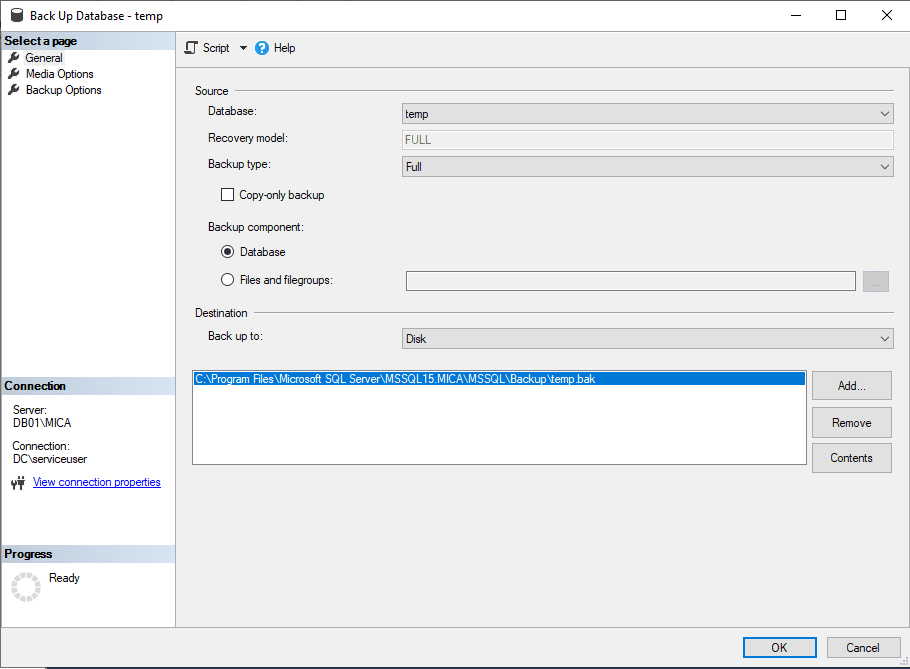Click the wrench icon beside Backup Options
The width and height of the screenshot is (910, 669).
[x=14, y=90]
